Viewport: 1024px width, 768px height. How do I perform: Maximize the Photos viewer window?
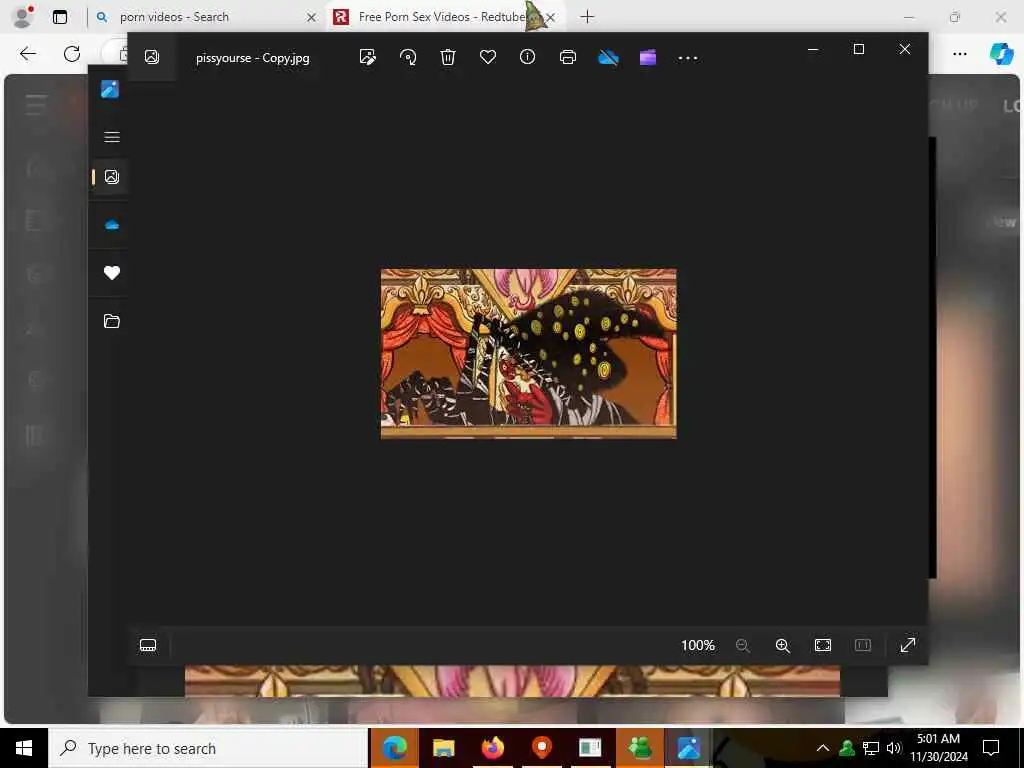pos(859,49)
